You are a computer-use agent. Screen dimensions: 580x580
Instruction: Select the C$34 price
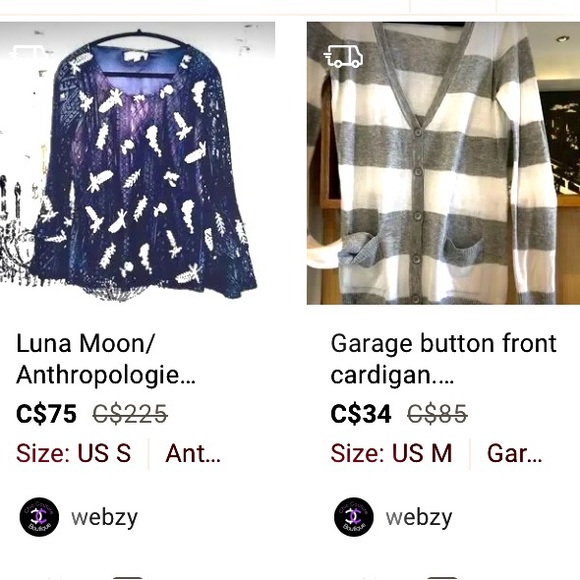(x=361, y=414)
